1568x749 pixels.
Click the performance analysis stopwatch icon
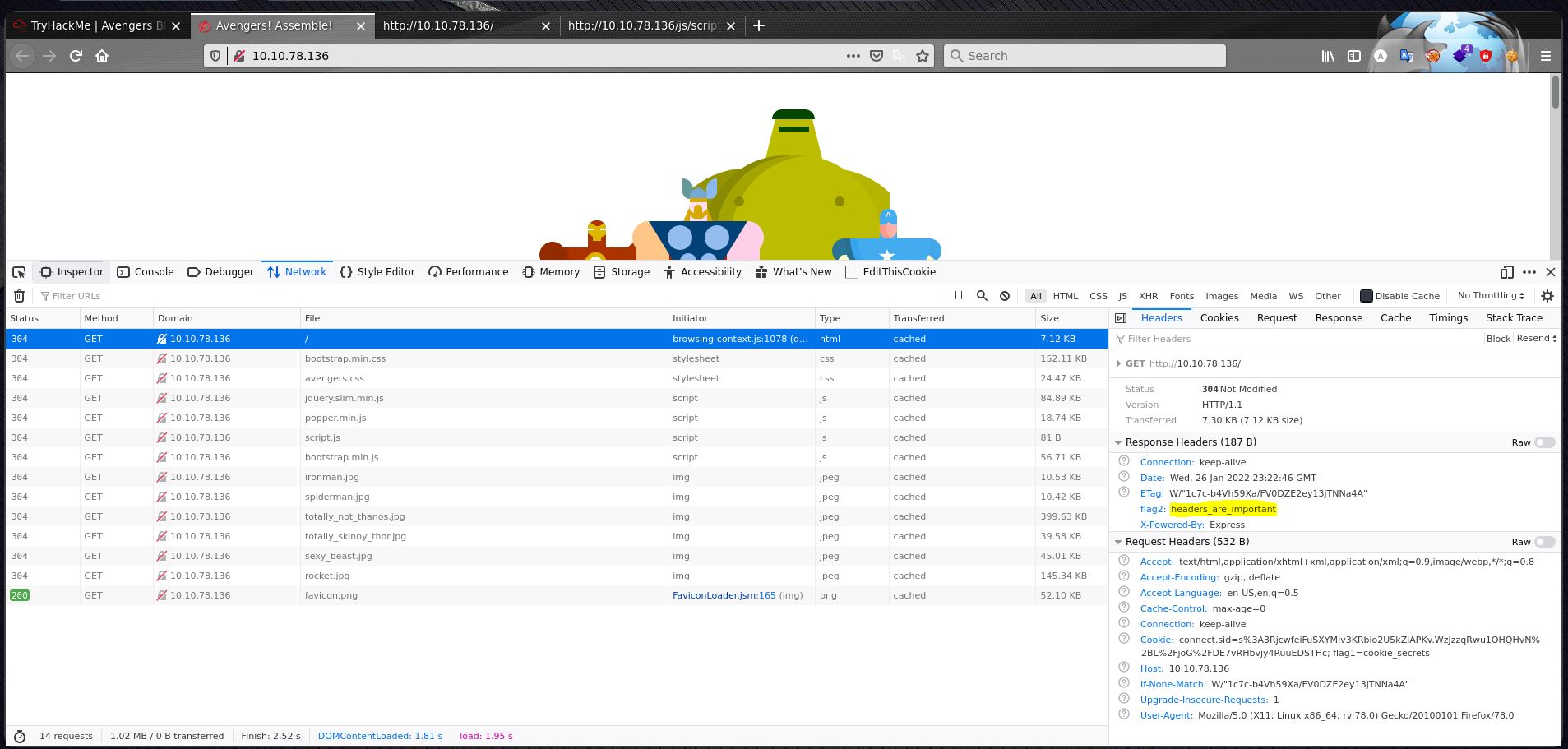click(x=20, y=737)
